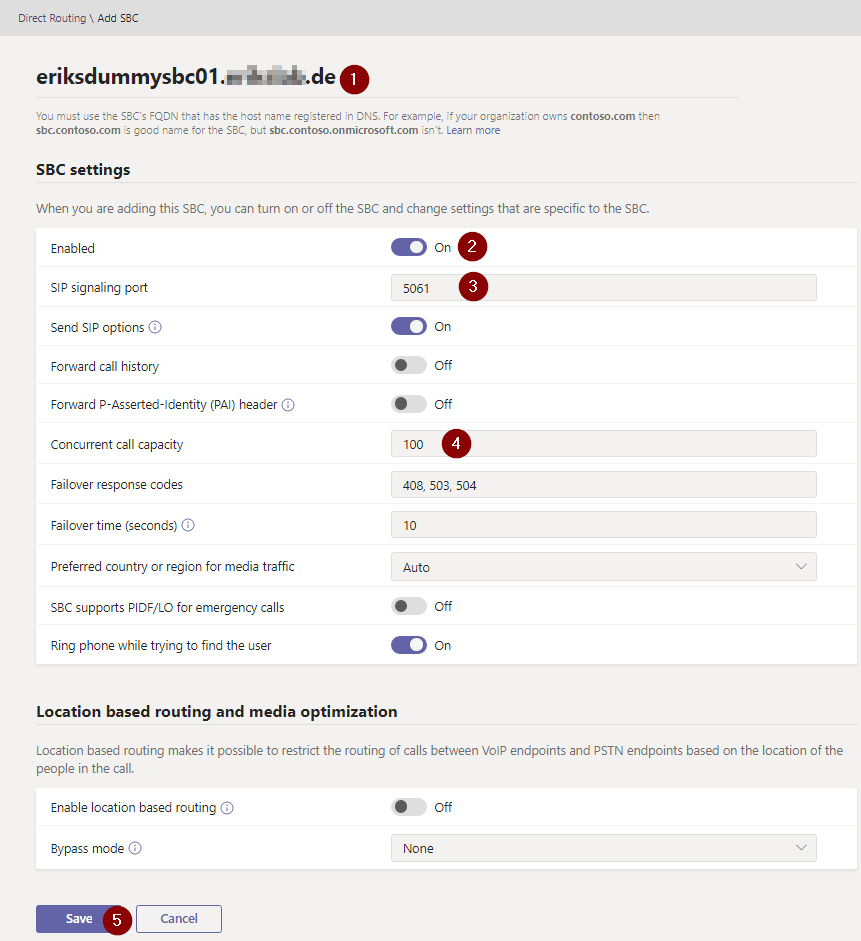Toggle the Enabled switch off
This screenshot has height=941, width=861.
[408, 247]
